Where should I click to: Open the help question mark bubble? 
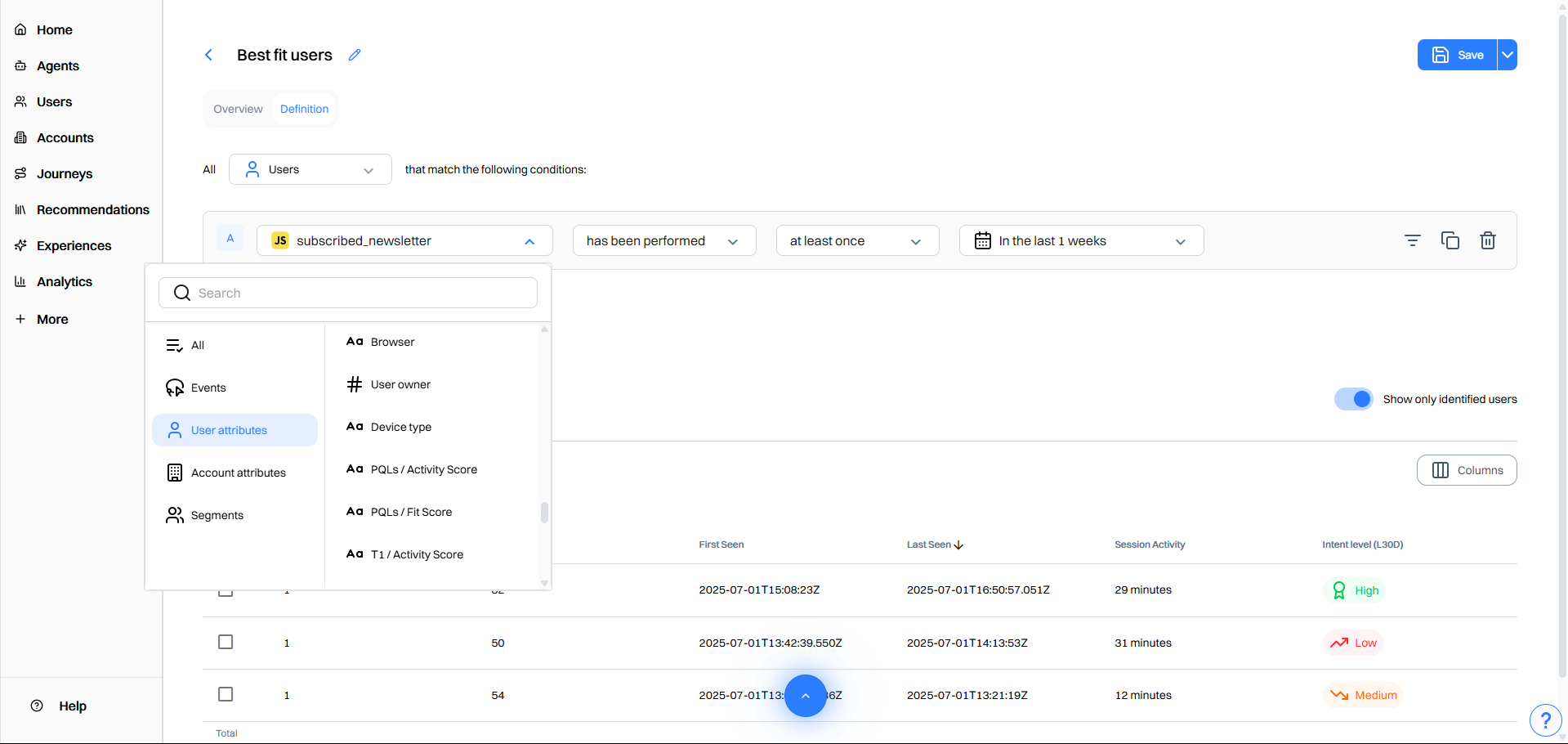click(x=1545, y=720)
